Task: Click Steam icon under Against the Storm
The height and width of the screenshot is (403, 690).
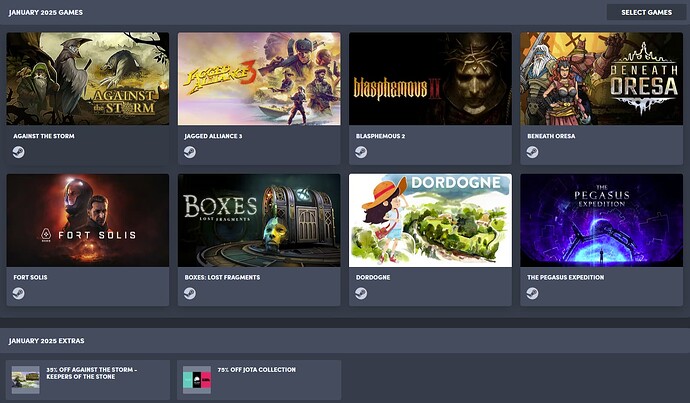Action: (18, 152)
